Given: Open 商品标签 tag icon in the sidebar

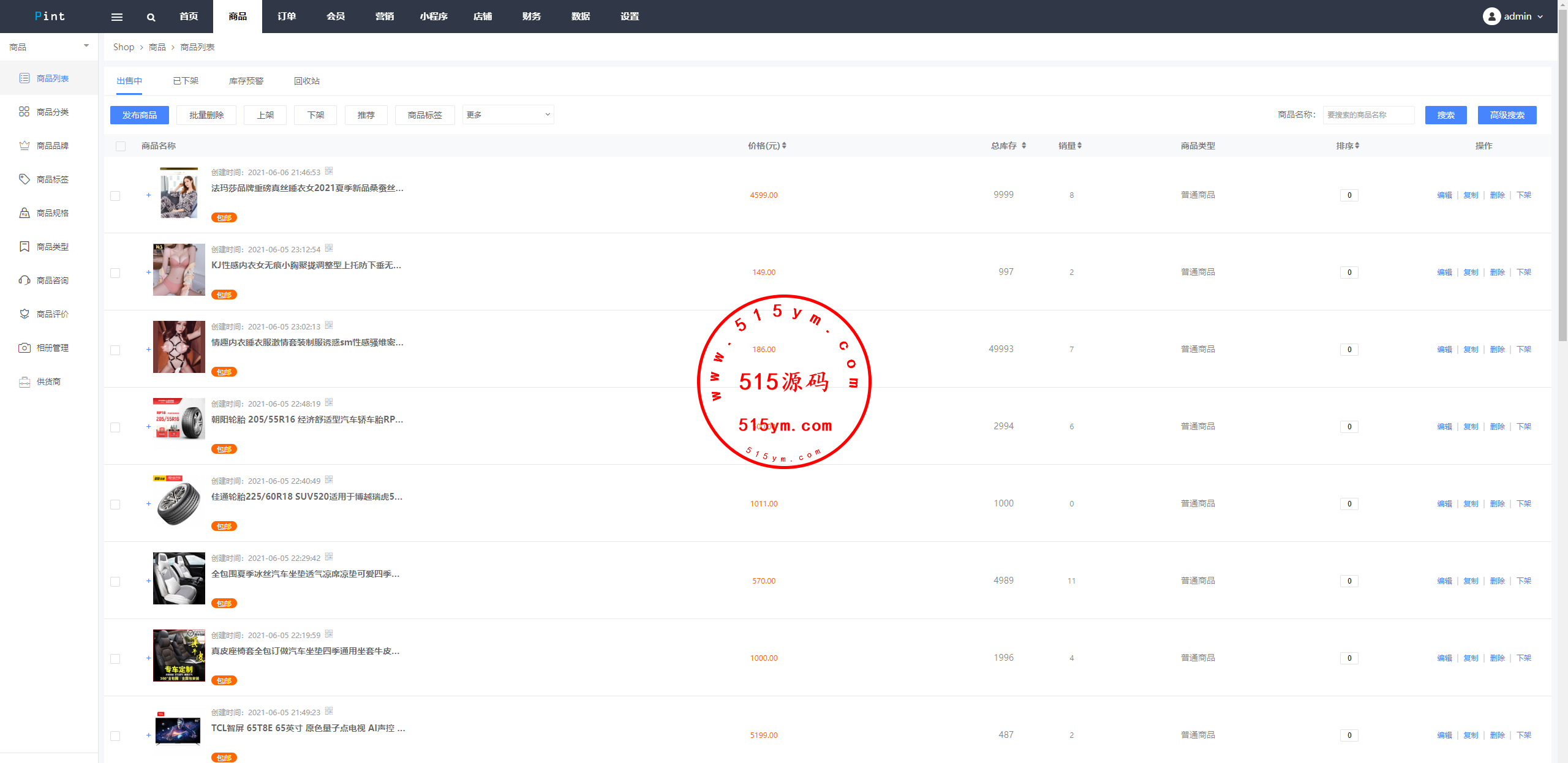Looking at the screenshot, I should (x=24, y=179).
